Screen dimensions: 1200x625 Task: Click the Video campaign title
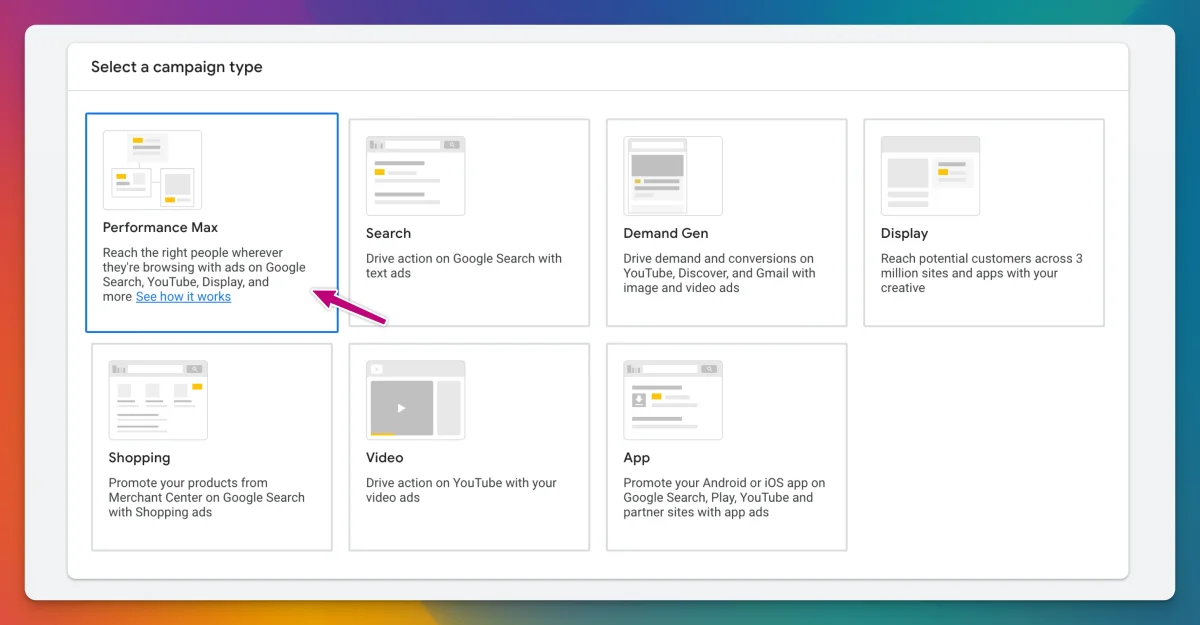[x=384, y=458]
